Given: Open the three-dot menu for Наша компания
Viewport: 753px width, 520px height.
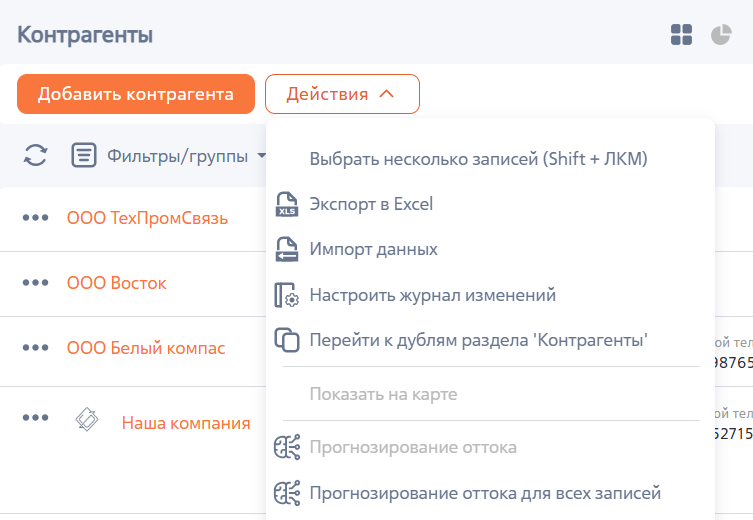Looking at the screenshot, I should [x=36, y=417].
